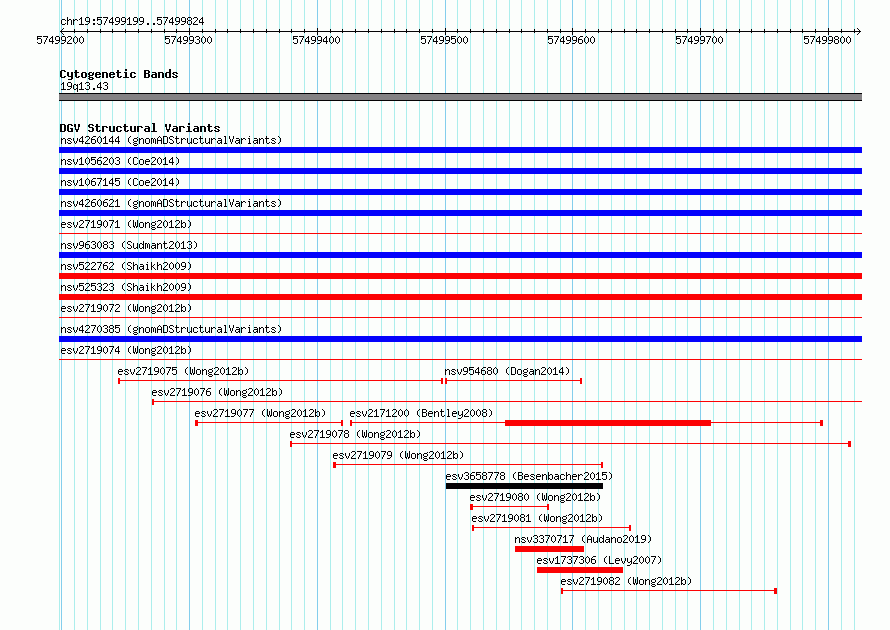Select the black bar of esv3658778
The image size is (890, 630).
coord(524,486)
